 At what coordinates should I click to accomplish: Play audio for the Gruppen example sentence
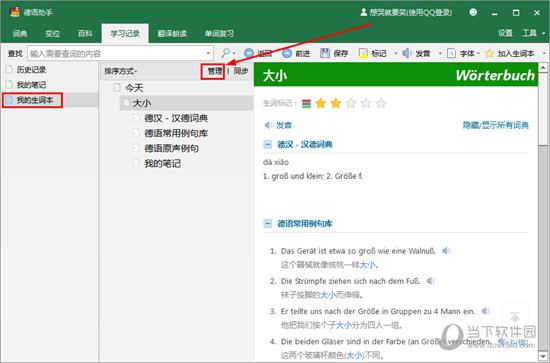click(x=485, y=311)
